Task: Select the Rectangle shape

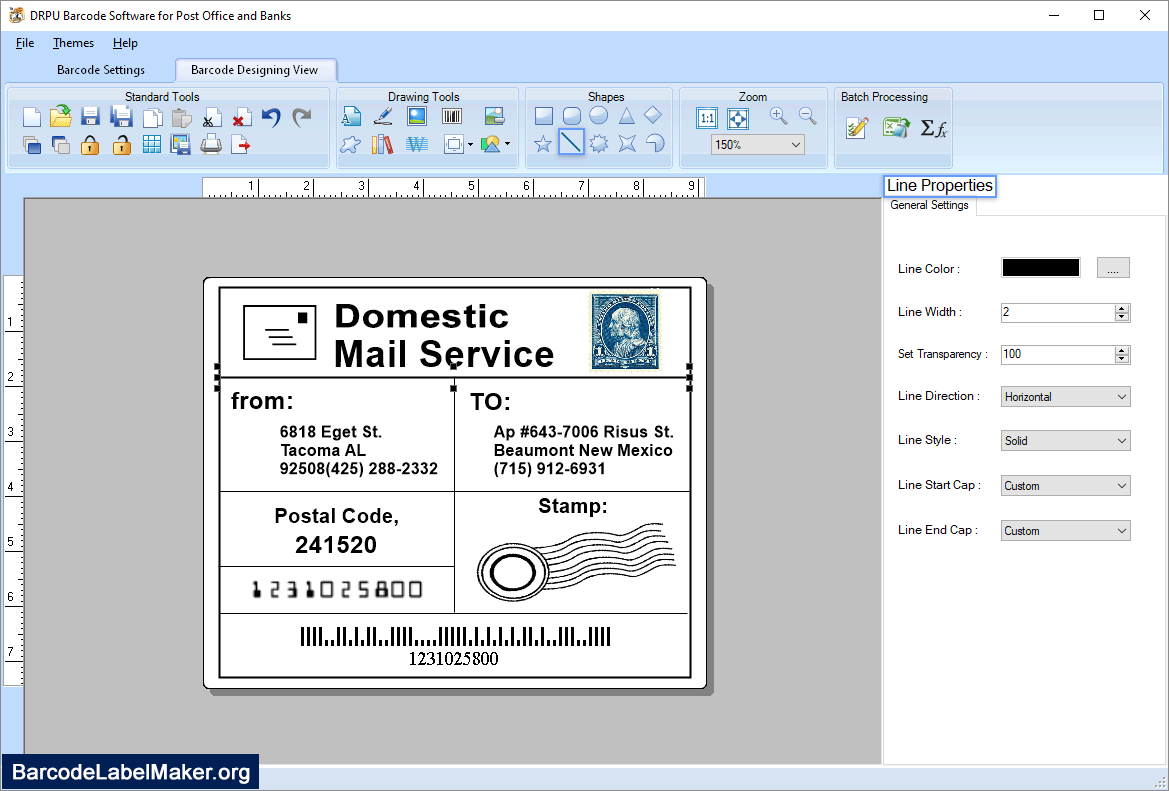Action: pos(544,116)
